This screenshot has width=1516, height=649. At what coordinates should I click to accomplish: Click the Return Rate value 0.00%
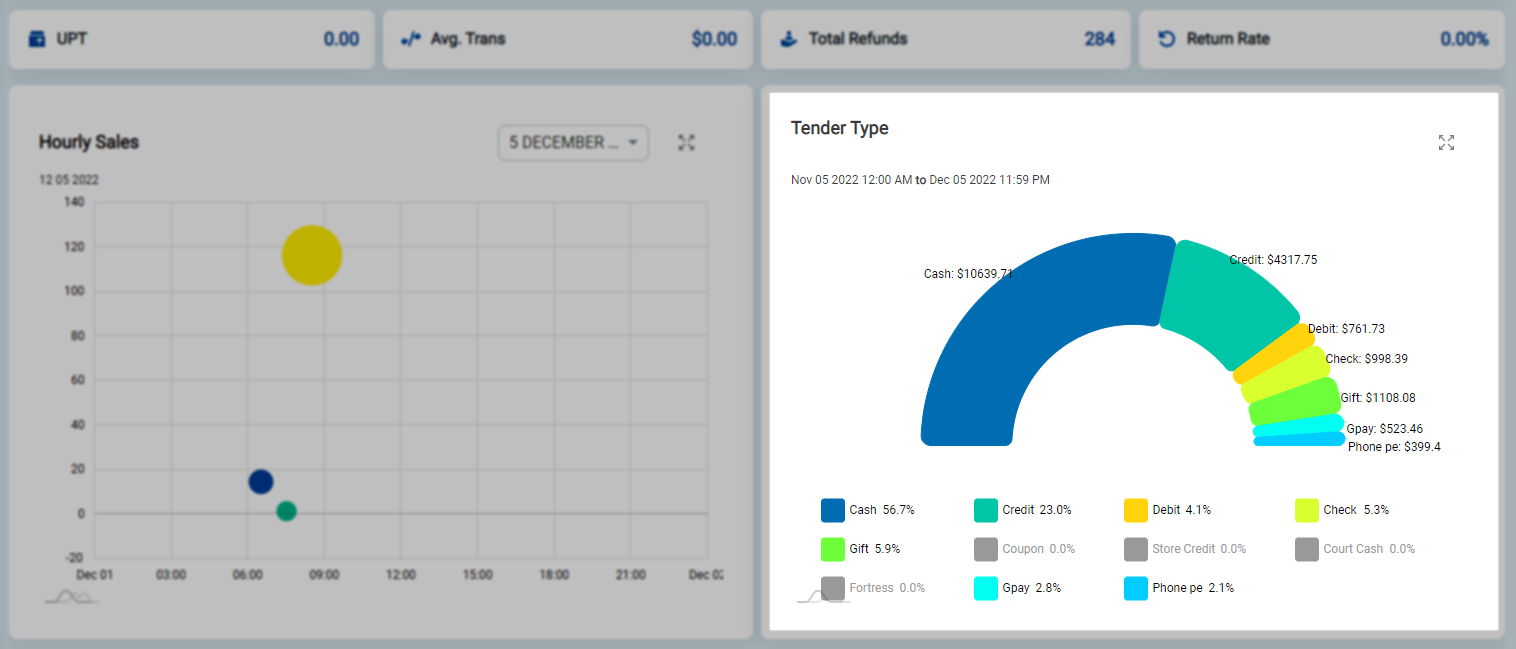coord(1464,39)
